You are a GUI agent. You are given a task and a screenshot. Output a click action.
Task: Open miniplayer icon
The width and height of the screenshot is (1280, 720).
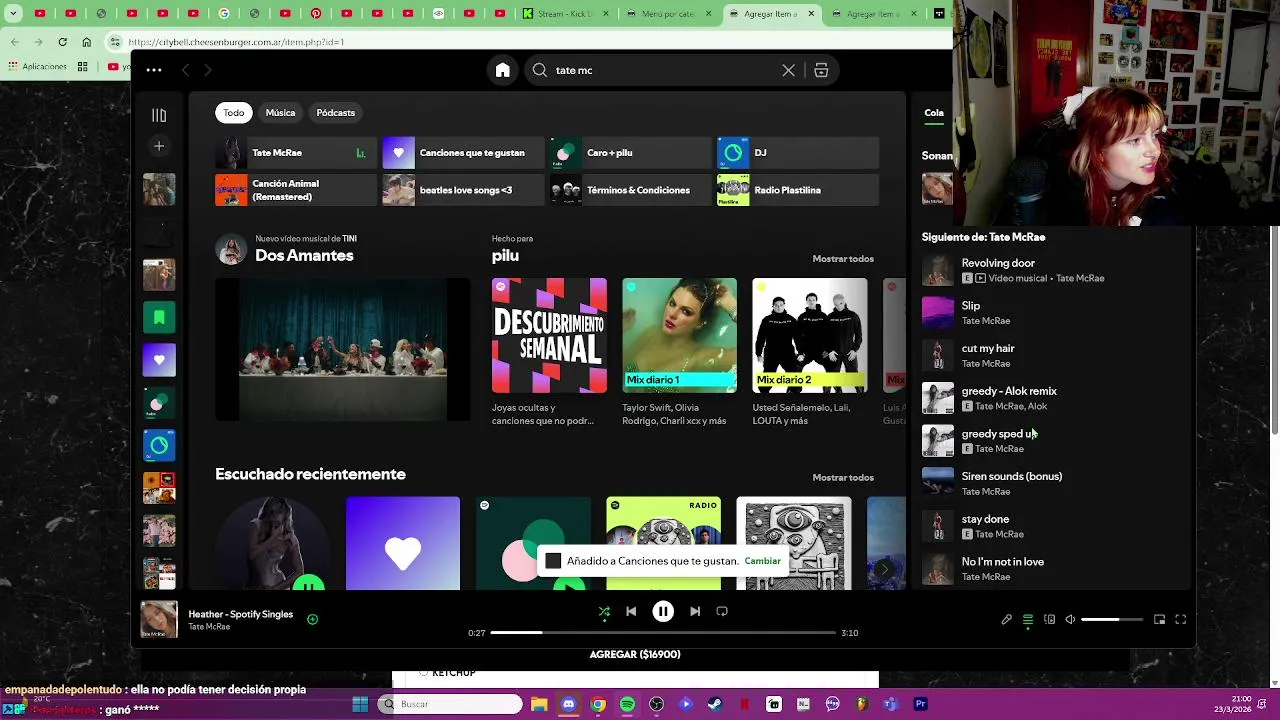[x=1160, y=620]
